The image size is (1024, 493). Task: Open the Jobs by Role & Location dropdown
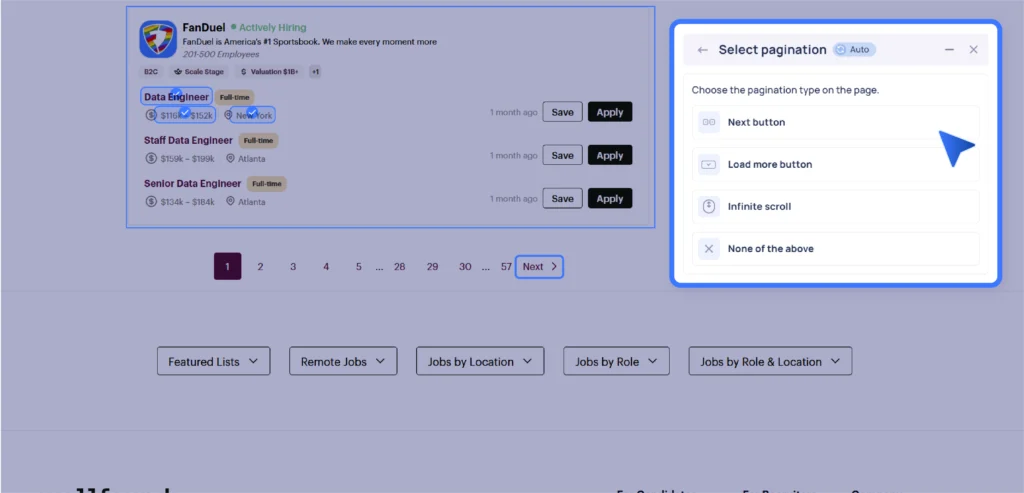[770, 361]
